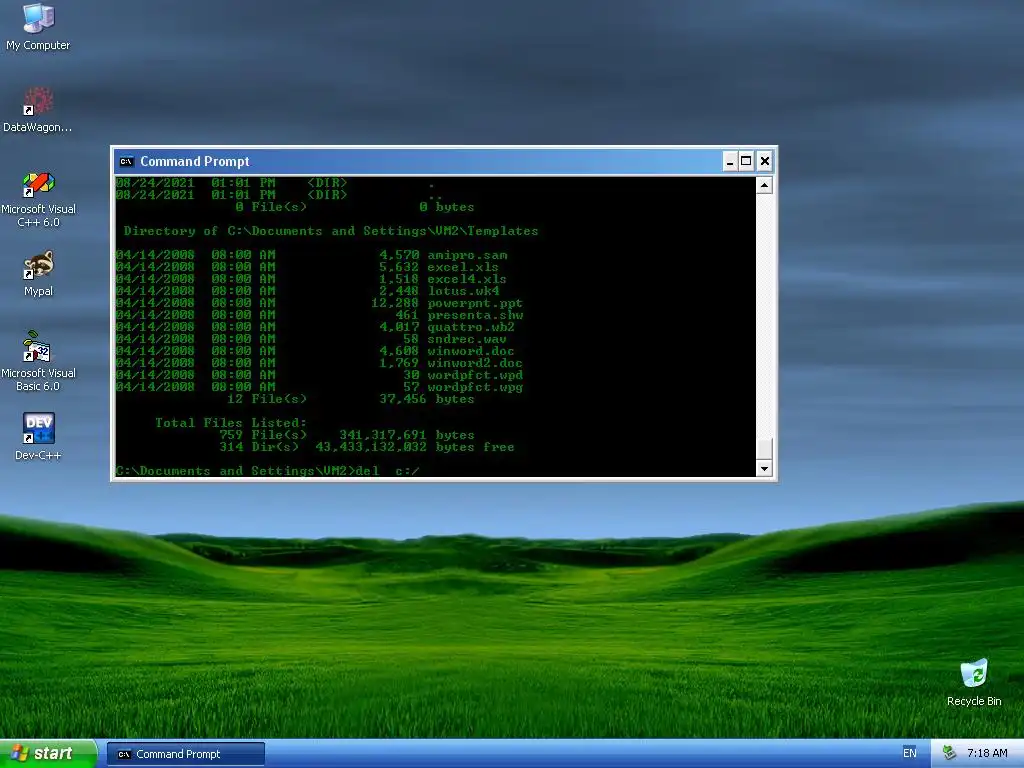The width and height of the screenshot is (1024, 768).
Task: Click the quattro.wb2 file name
Action: coord(471,327)
